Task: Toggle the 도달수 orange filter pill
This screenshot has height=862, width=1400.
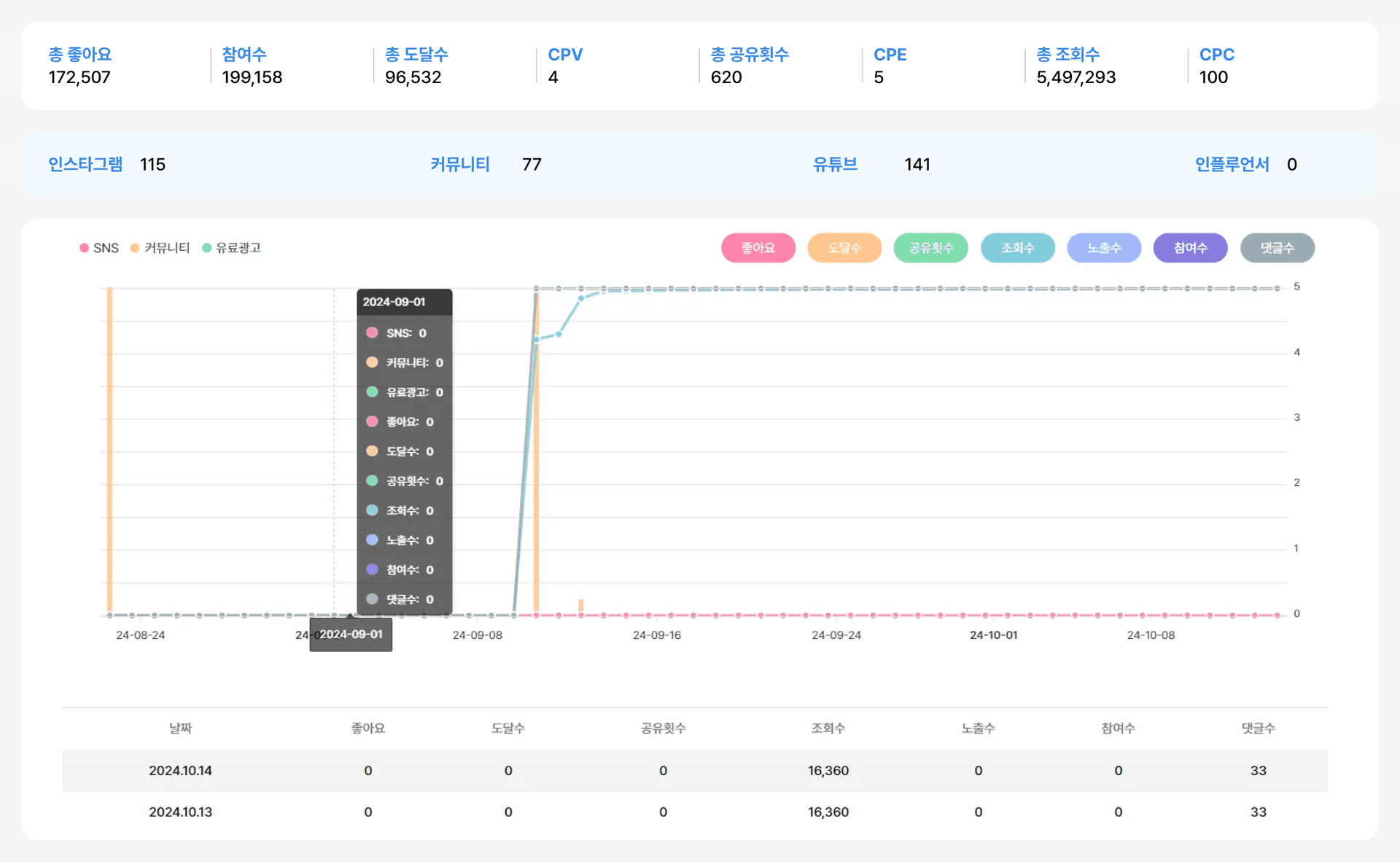Action: (844, 248)
